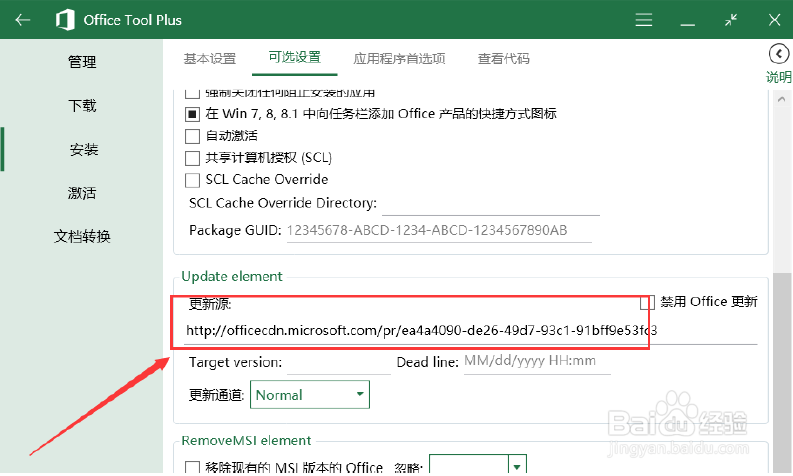Tick the SCL Cache Override checkbox
Viewport: 793px width, 476px height.
tap(192, 180)
